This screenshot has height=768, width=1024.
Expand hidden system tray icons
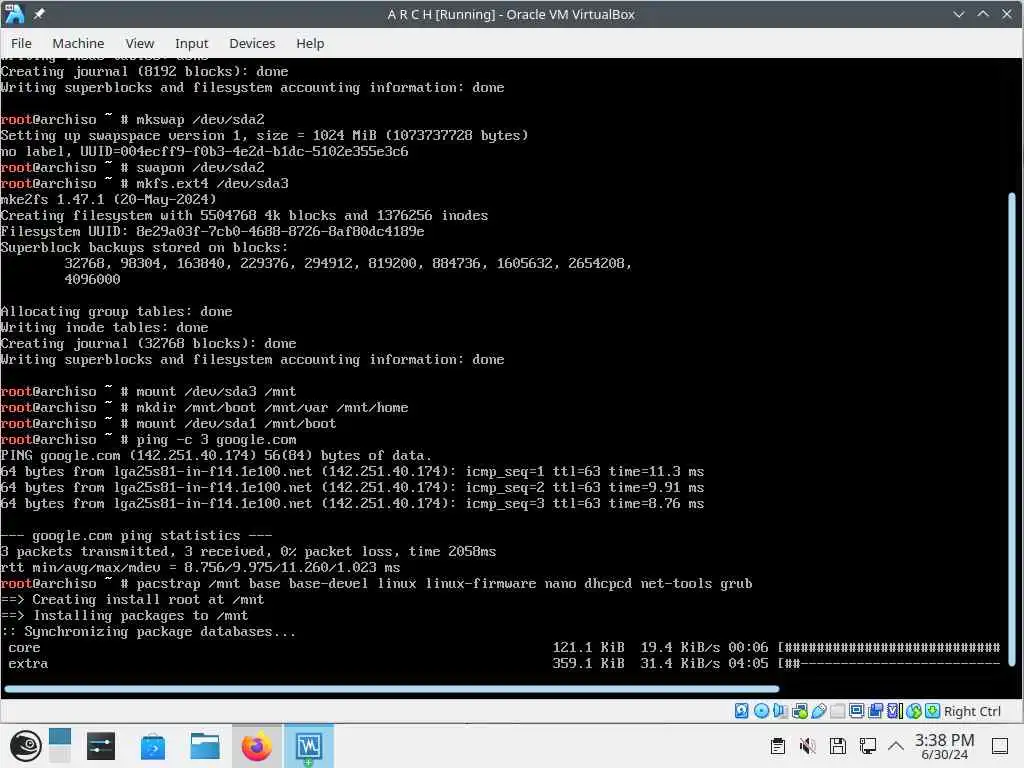(x=896, y=746)
